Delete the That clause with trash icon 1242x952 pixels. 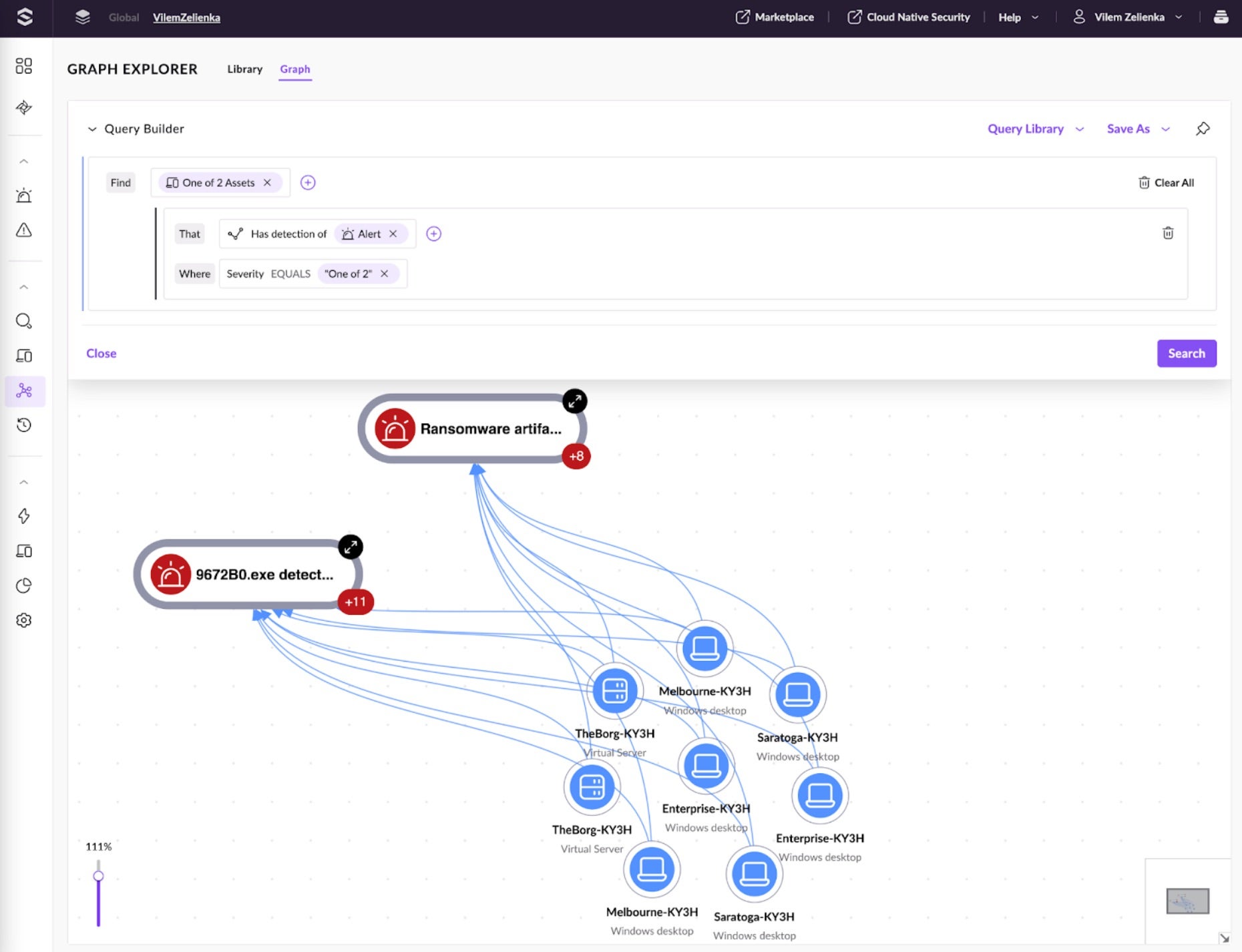1168,233
